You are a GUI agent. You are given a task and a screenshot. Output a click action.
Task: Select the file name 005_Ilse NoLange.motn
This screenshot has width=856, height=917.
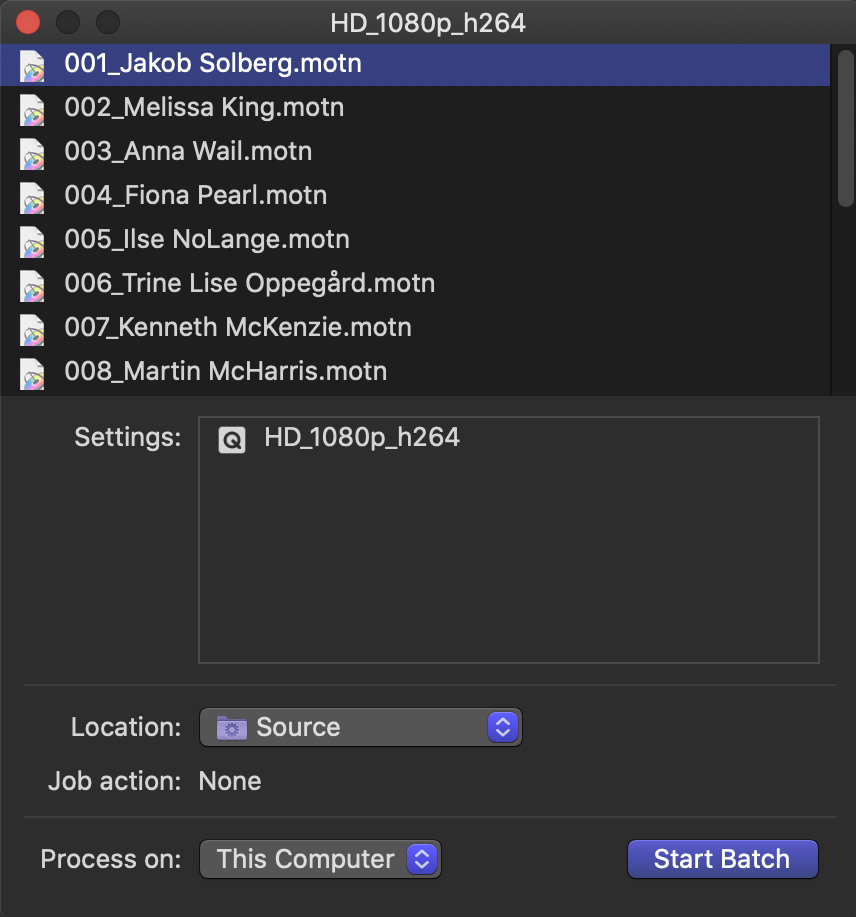click(207, 239)
